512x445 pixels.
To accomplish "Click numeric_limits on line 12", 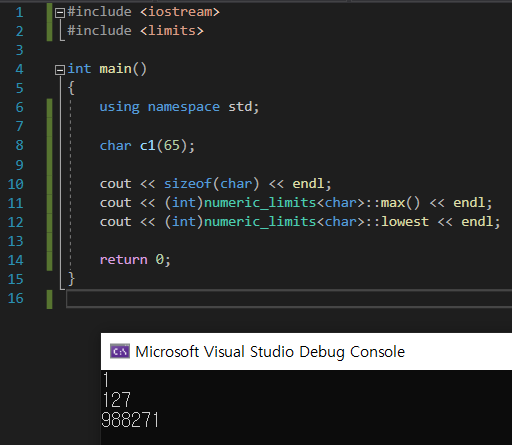I will (260, 222).
